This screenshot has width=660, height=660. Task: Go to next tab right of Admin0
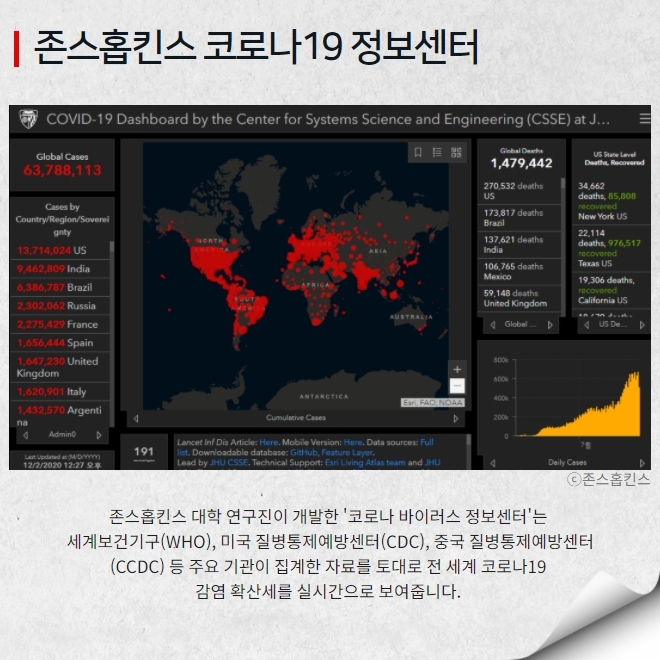[x=99, y=435]
